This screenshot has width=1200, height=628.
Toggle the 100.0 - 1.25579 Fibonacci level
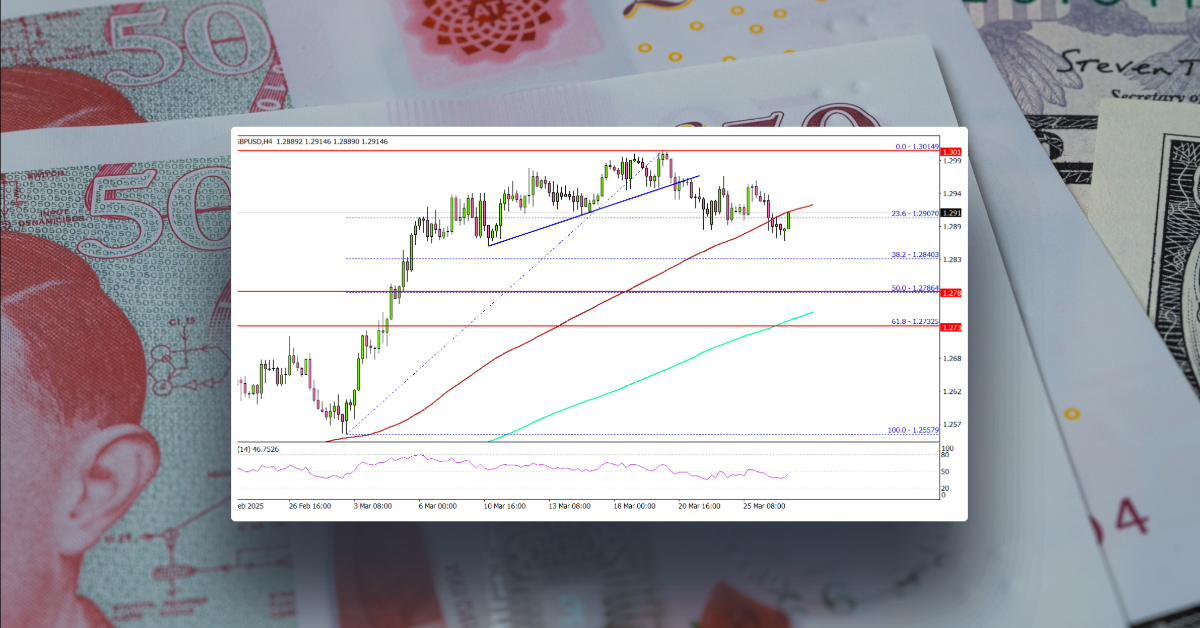912,429
